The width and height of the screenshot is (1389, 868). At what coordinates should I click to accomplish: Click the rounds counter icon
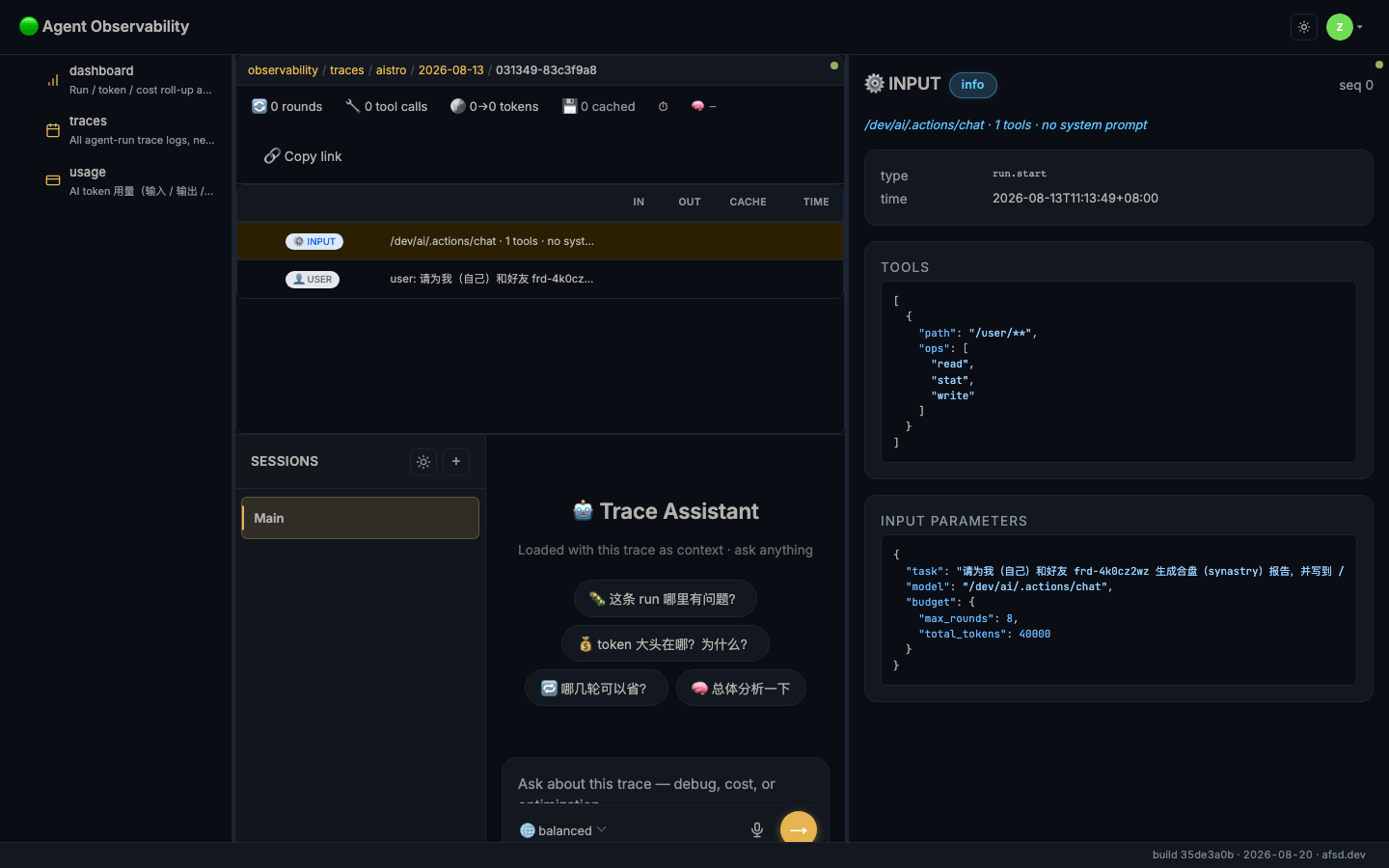click(259, 106)
